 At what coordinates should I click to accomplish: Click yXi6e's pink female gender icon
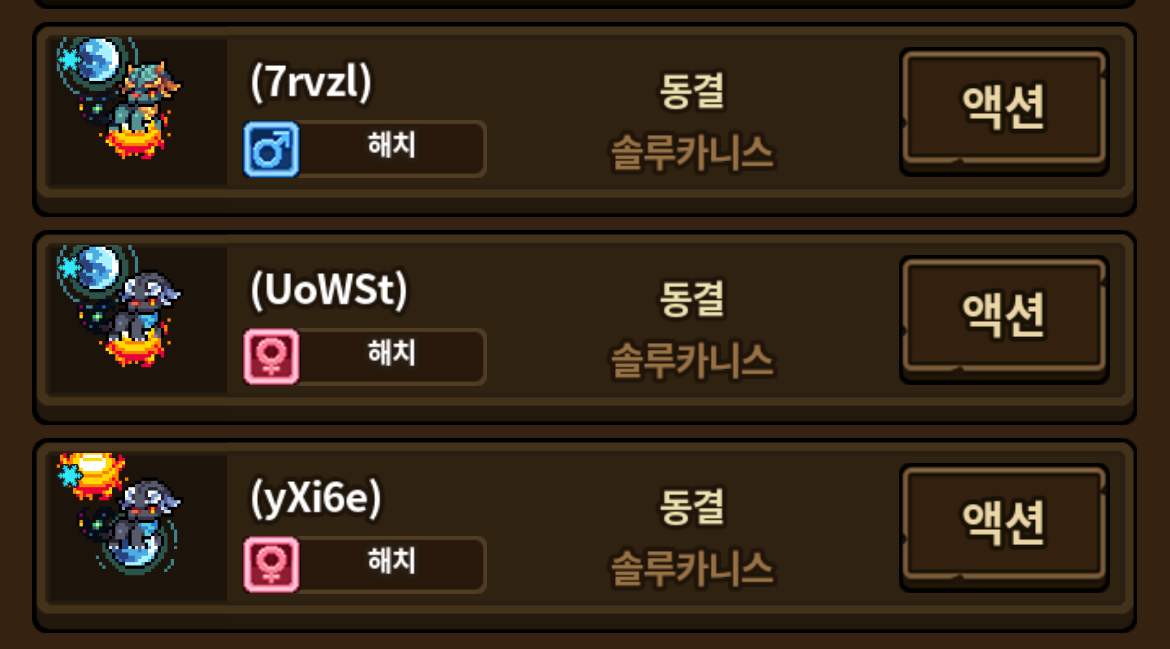(x=272, y=565)
